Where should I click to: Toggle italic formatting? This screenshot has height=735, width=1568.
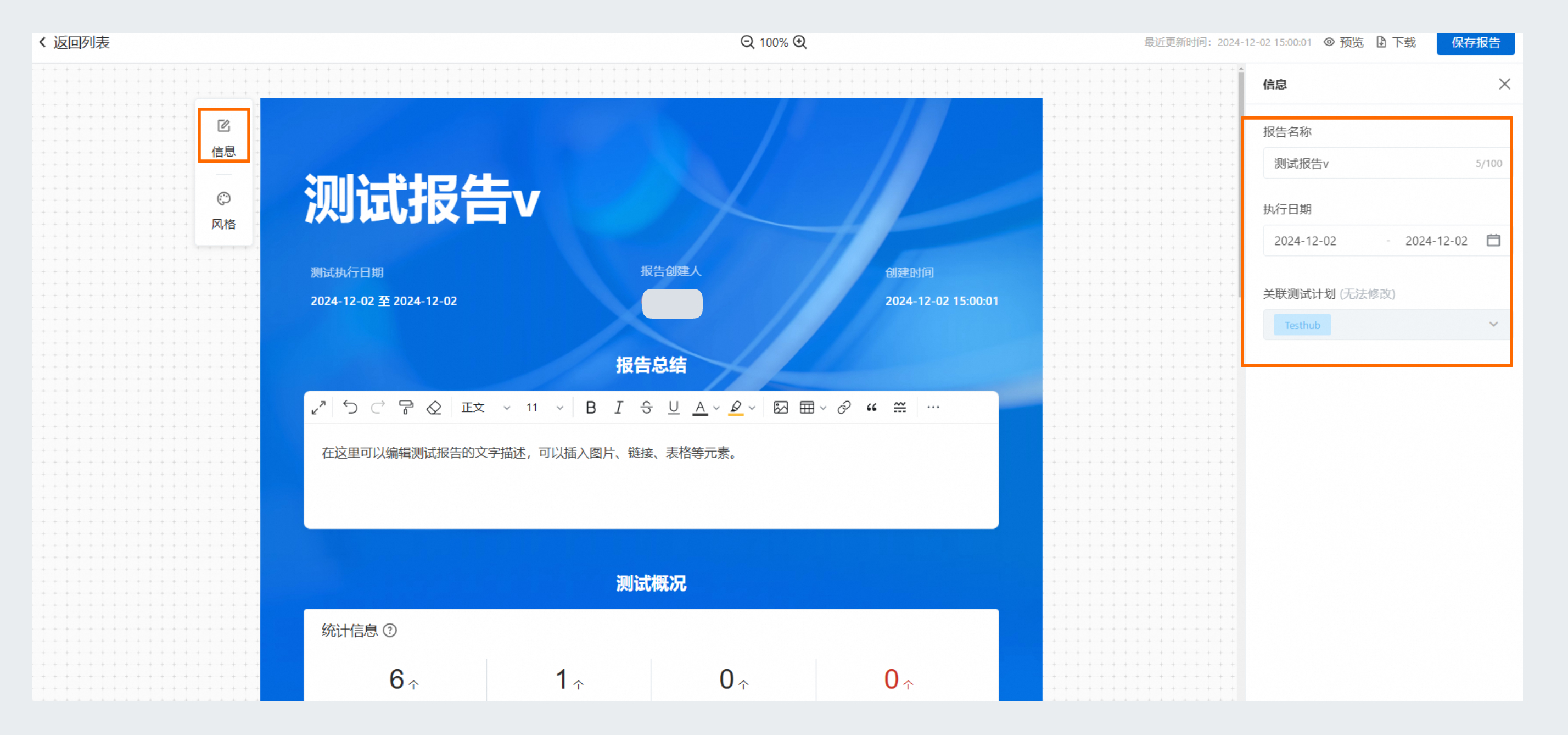(618, 408)
